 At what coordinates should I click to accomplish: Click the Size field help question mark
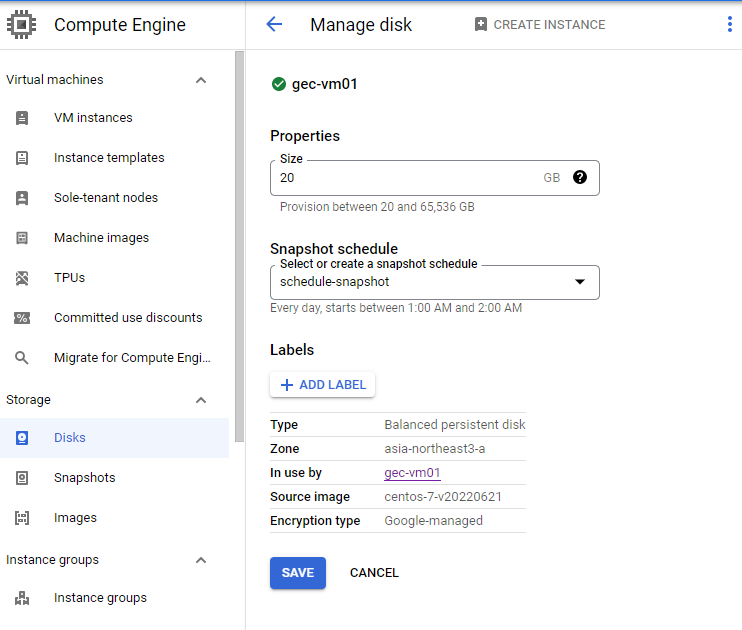coord(580,177)
